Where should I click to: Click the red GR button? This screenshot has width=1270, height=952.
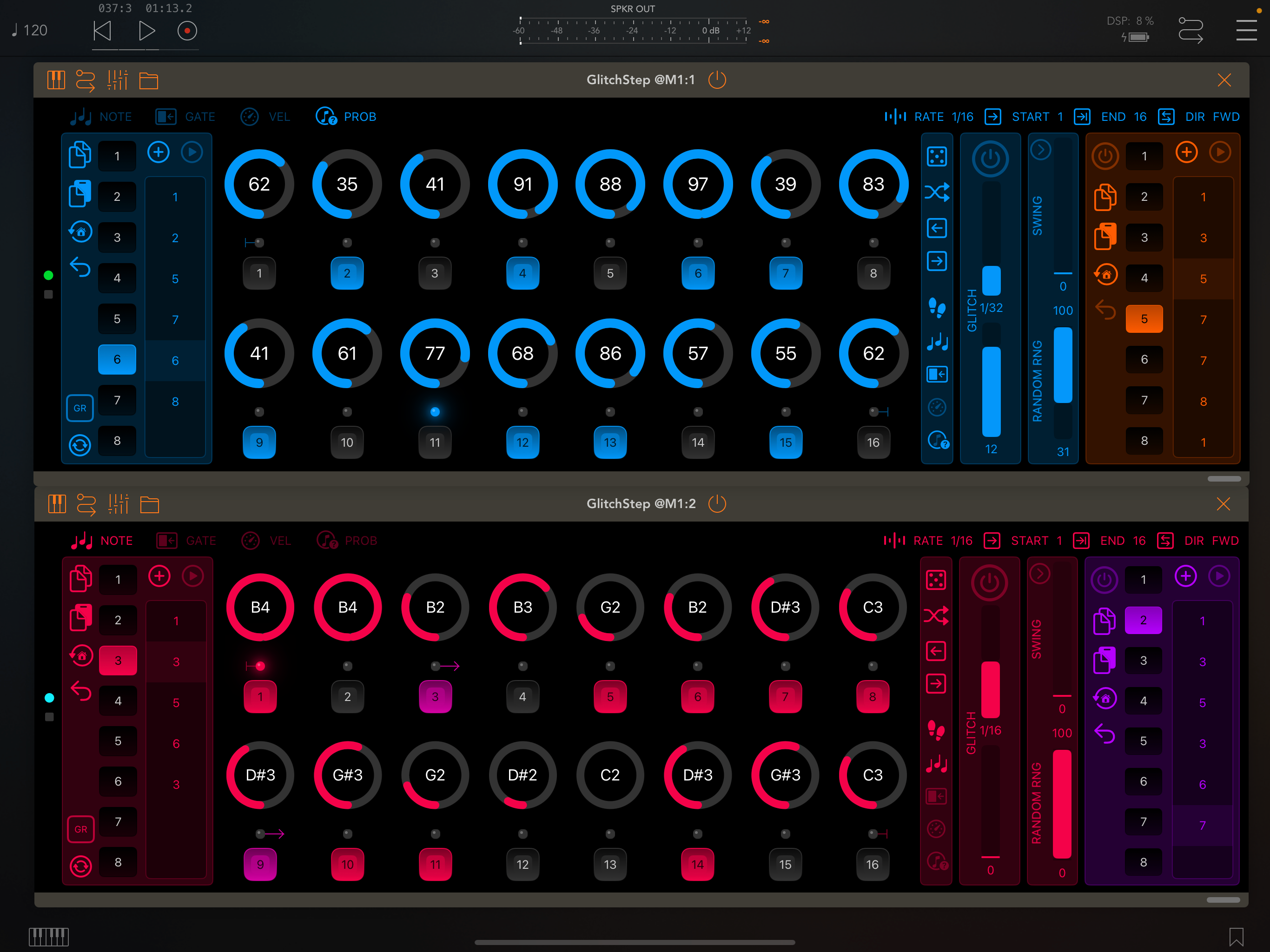[81, 829]
